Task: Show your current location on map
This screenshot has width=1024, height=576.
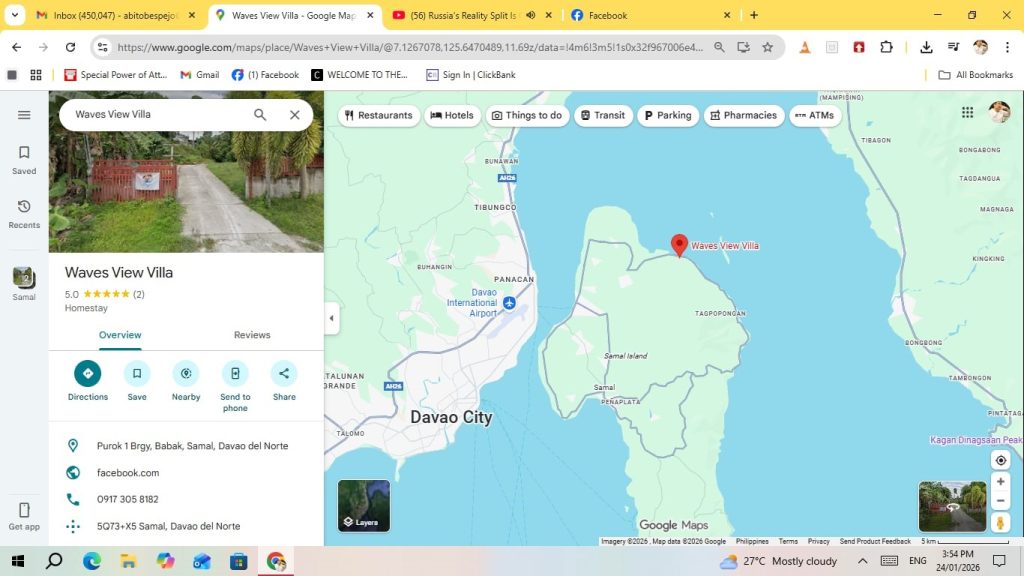Action: (x=1000, y=460)
